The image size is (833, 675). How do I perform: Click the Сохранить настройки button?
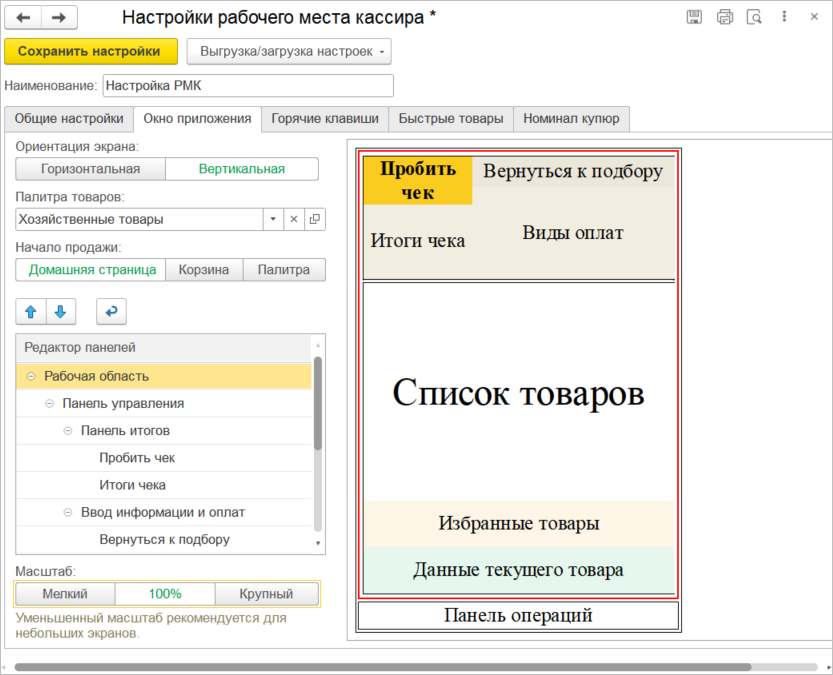tap(90, 51)
